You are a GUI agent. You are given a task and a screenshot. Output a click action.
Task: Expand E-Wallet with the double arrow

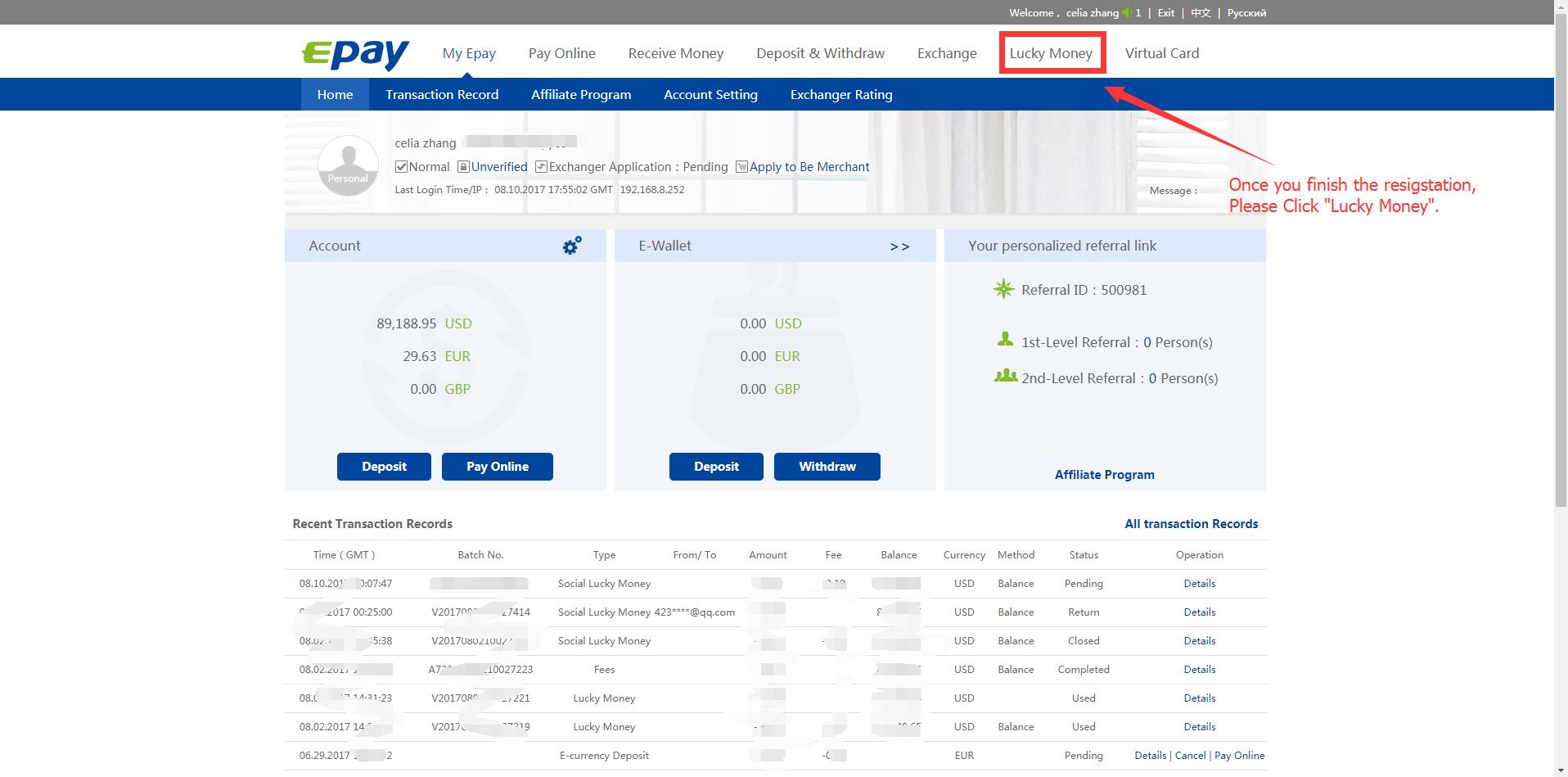pos(899,246)
